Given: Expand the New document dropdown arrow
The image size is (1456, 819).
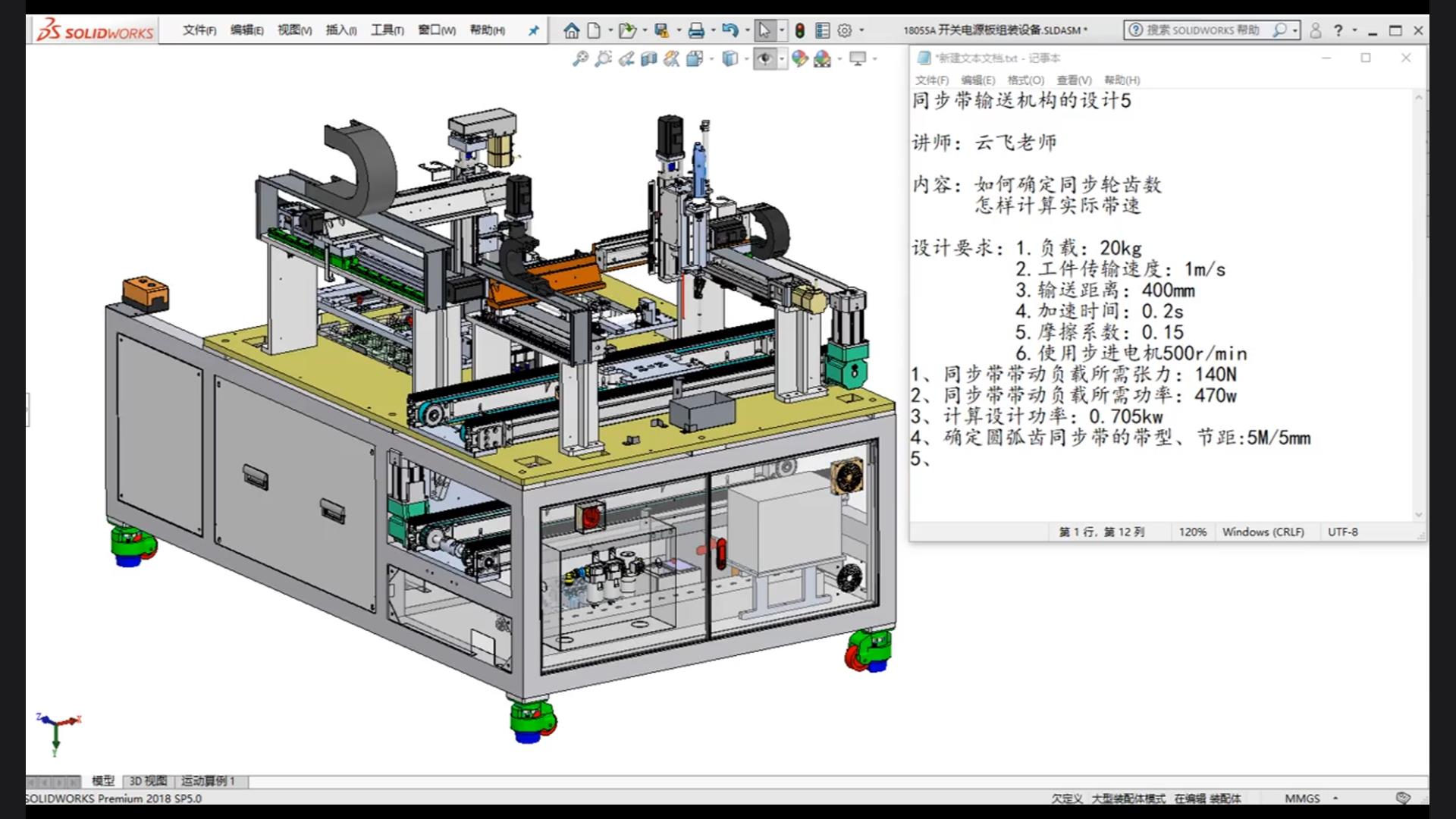Looking at the screenshot, I should tap(610, 30).
